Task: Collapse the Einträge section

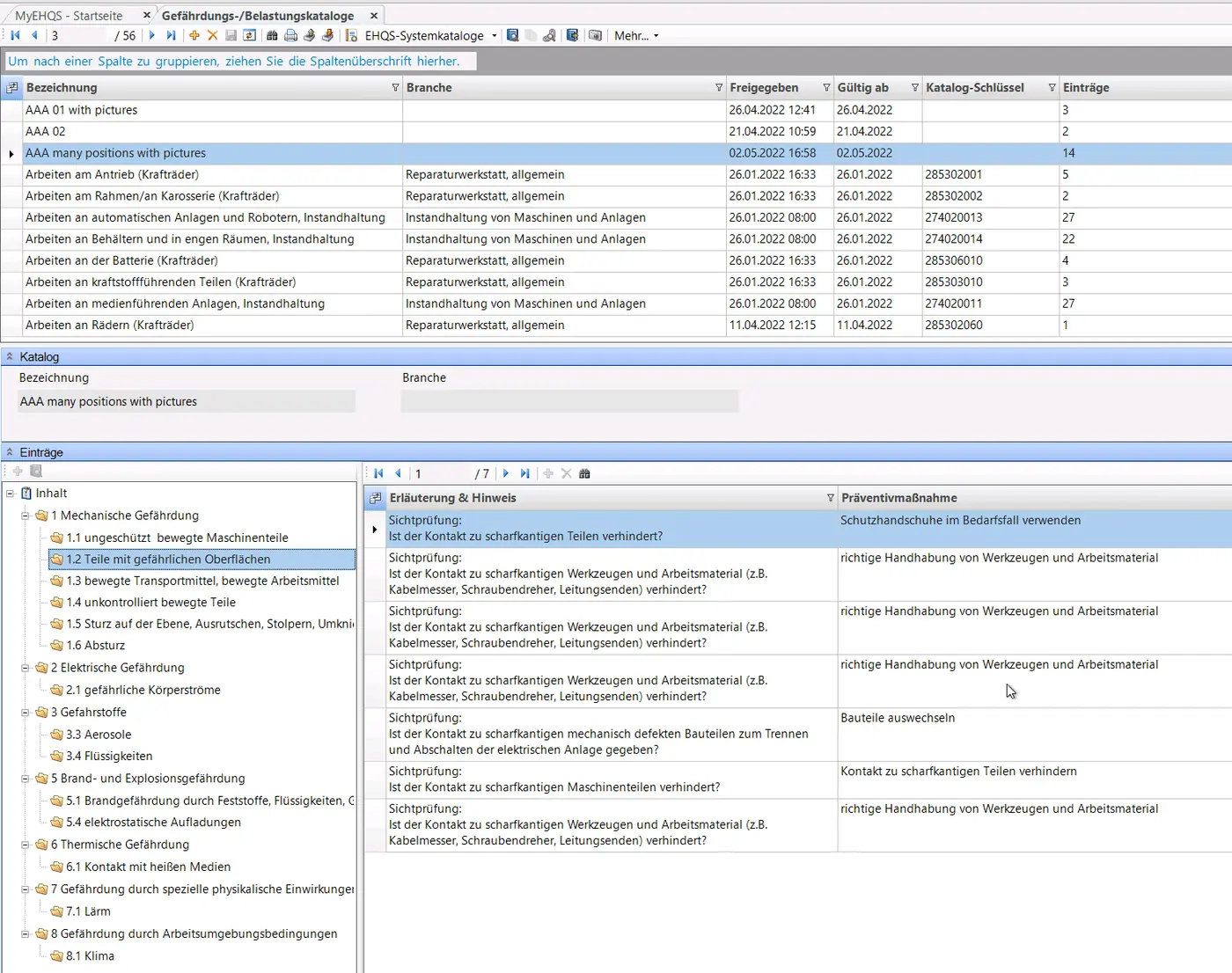Action: pos(10,452)
